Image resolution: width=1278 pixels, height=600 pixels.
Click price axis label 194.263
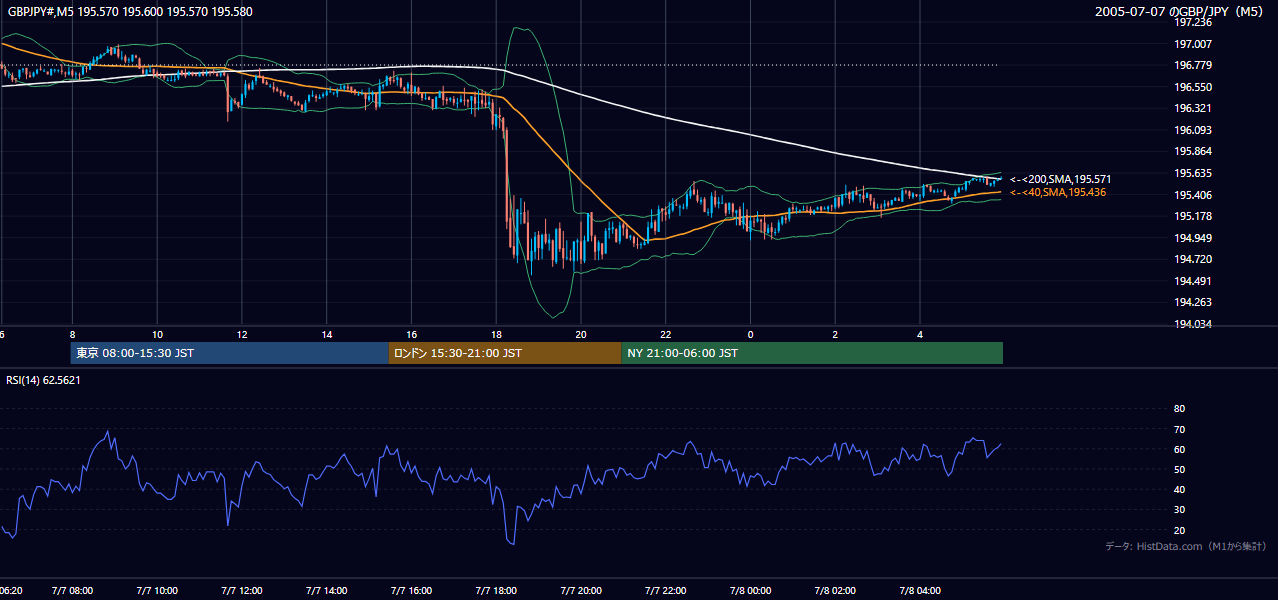(1194, 302)
